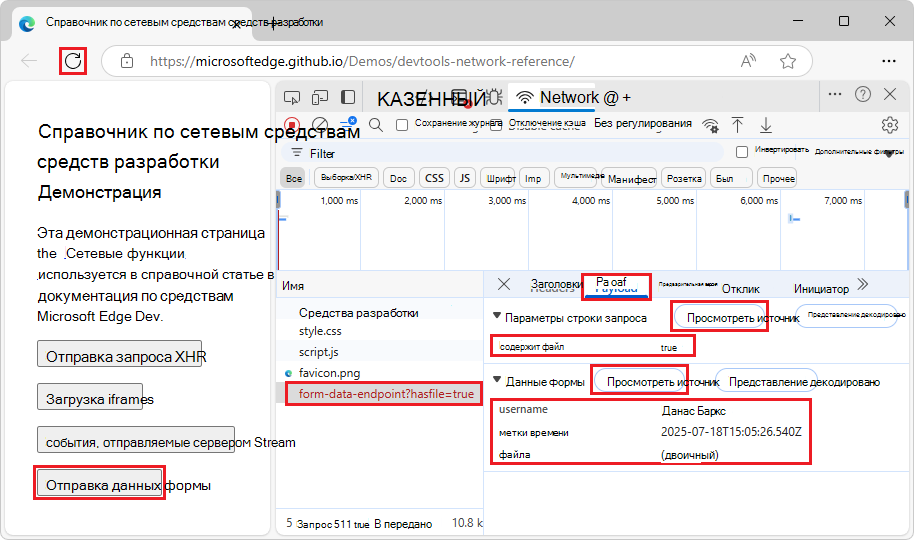The image size is (914, 540).
Task: Filter requests by Выборка/XHR
Action: pos(346,178)
